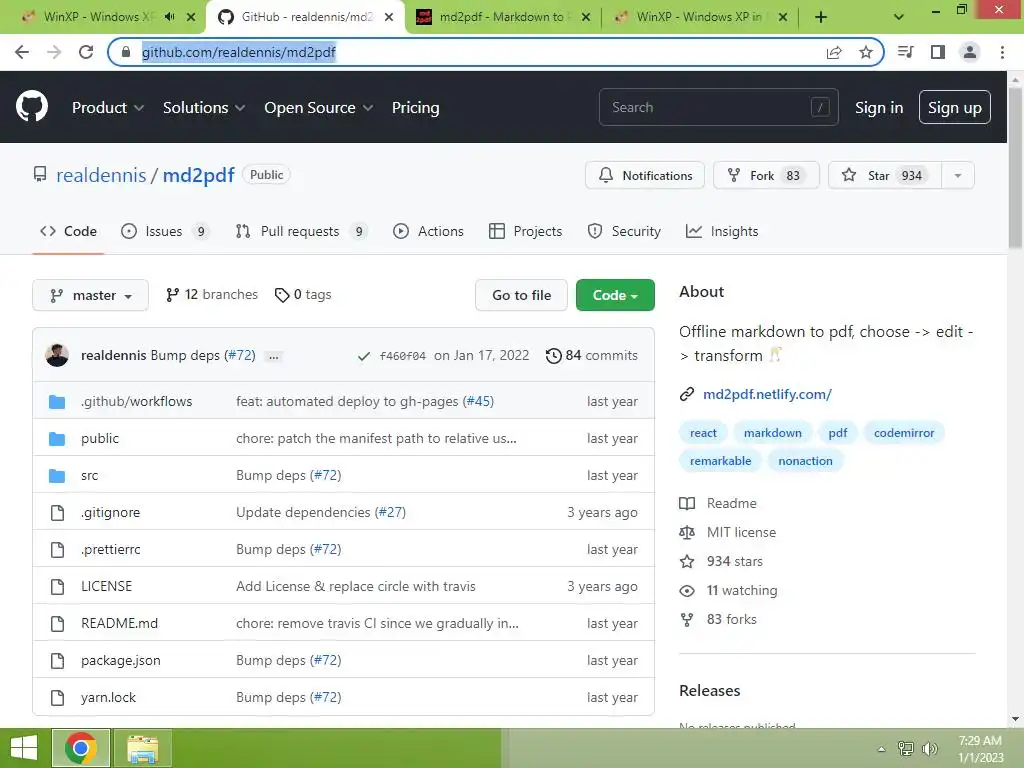1024x768 pixels.
Task: Open the Pull requests tab
Action: click(301, 231)
